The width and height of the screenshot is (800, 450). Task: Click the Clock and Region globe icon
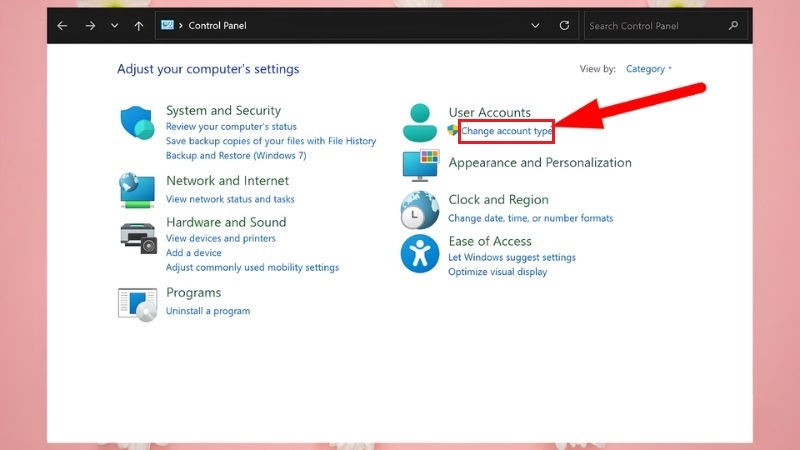click(x=419, y=210)
